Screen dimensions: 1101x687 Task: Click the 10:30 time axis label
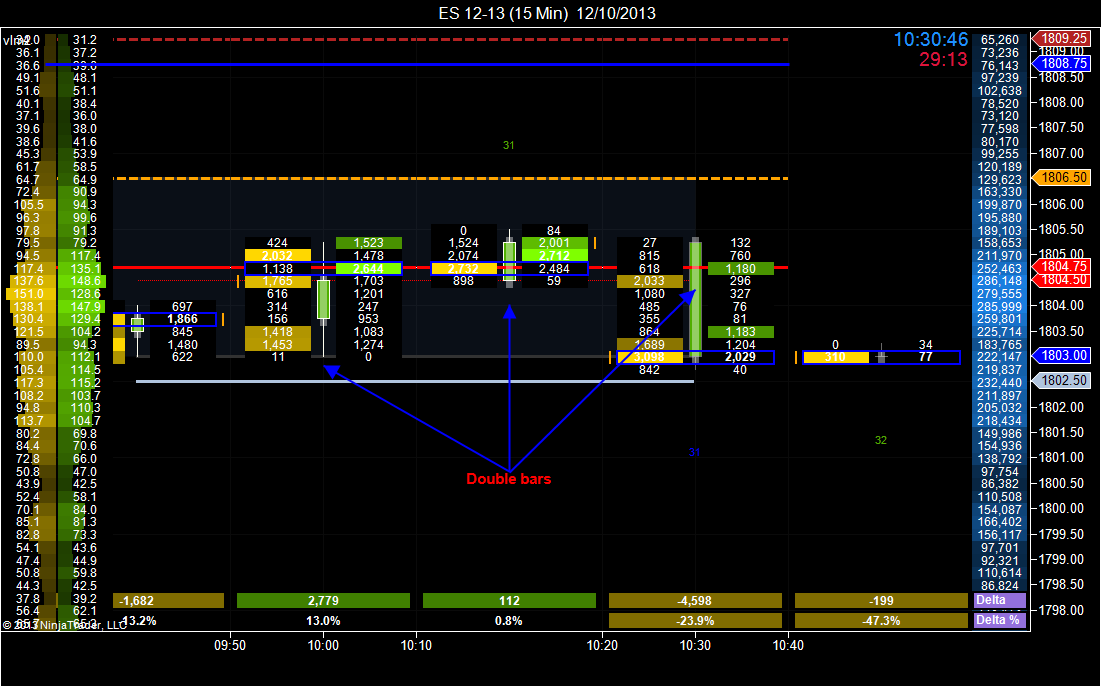pyautogui.click(x=695, y=646)
